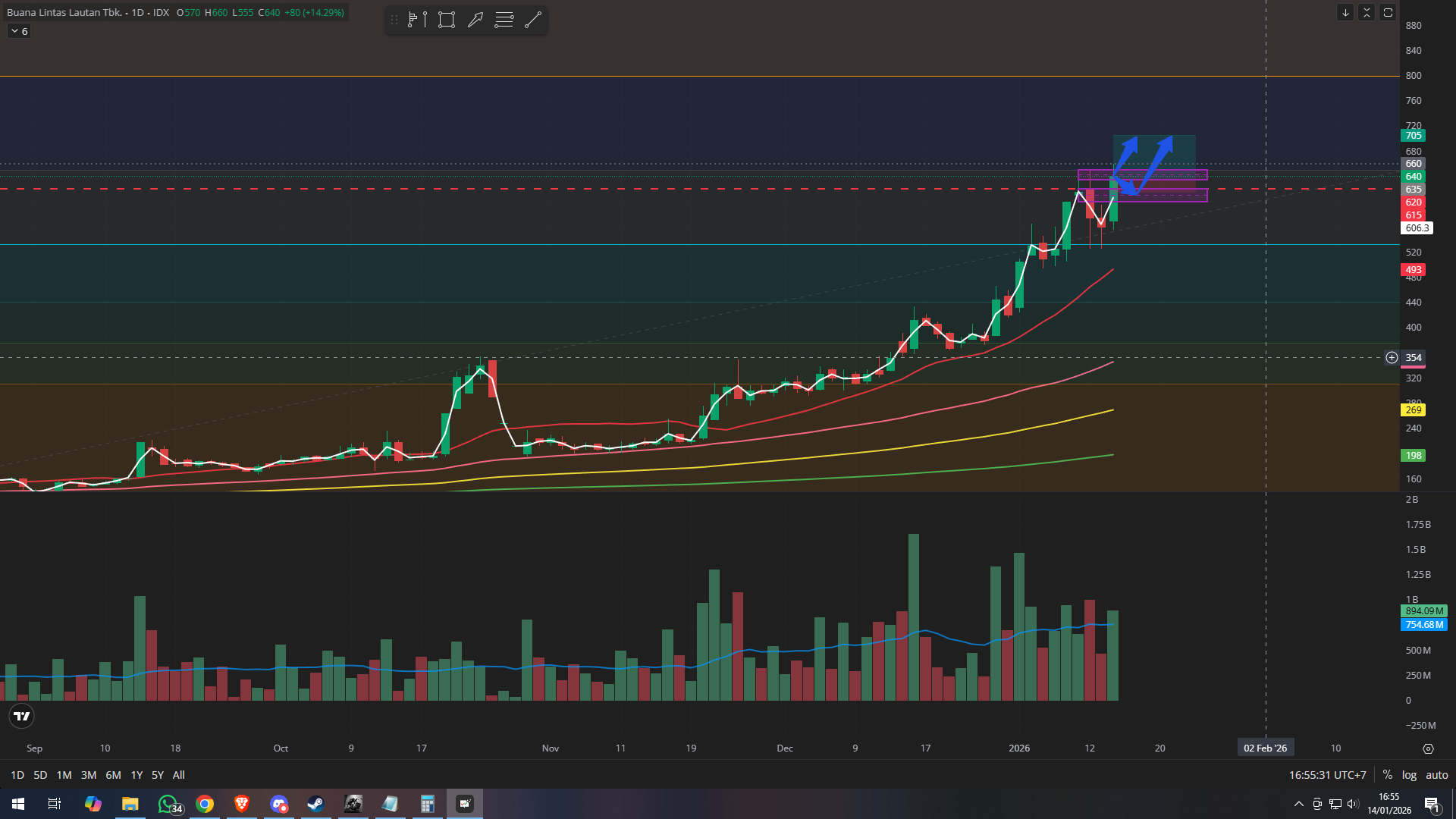This screenshot has height=819, width=1456.
Task: Select the trend line tool
Action: 533,20
